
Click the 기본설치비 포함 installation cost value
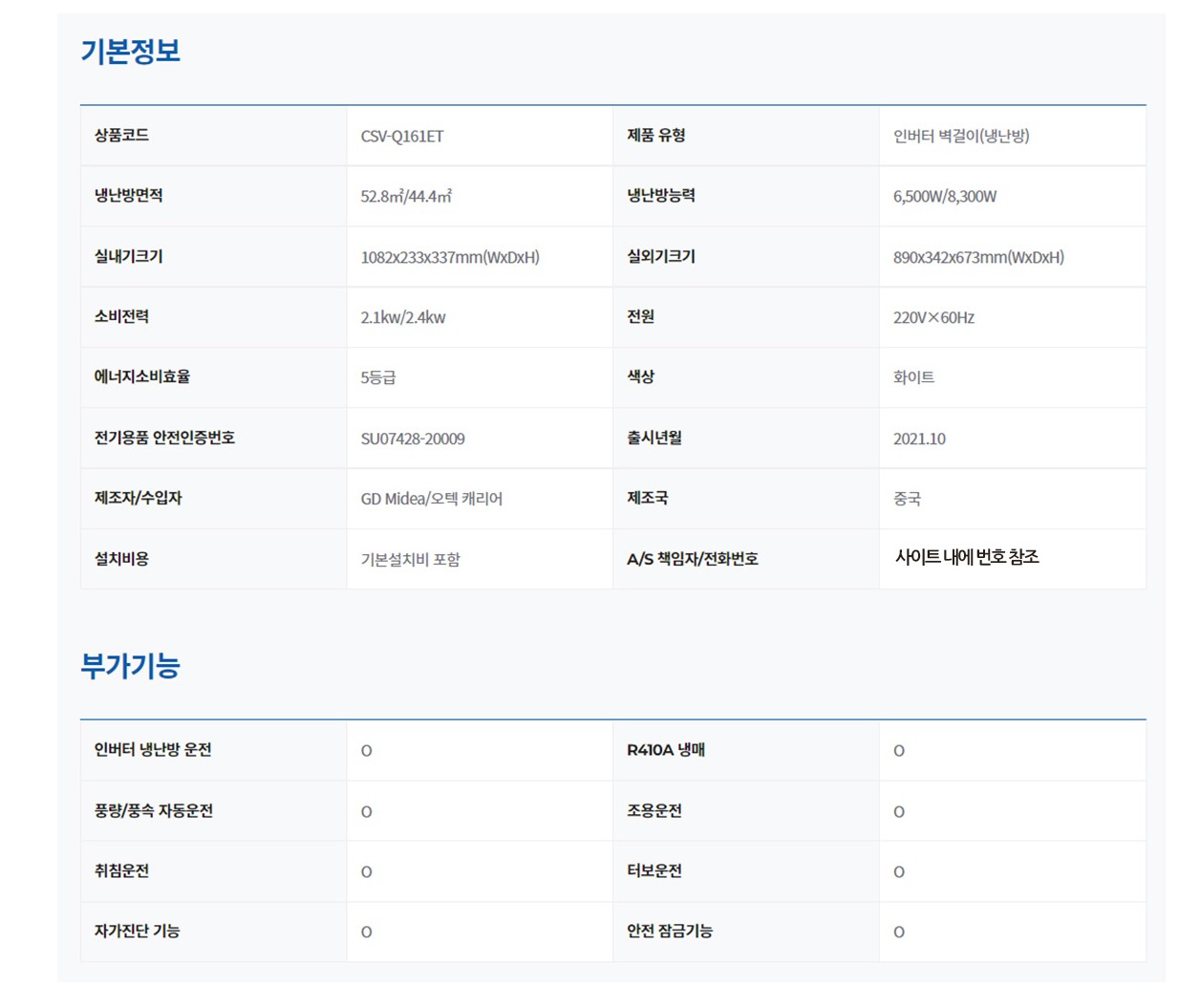(410, 559)
